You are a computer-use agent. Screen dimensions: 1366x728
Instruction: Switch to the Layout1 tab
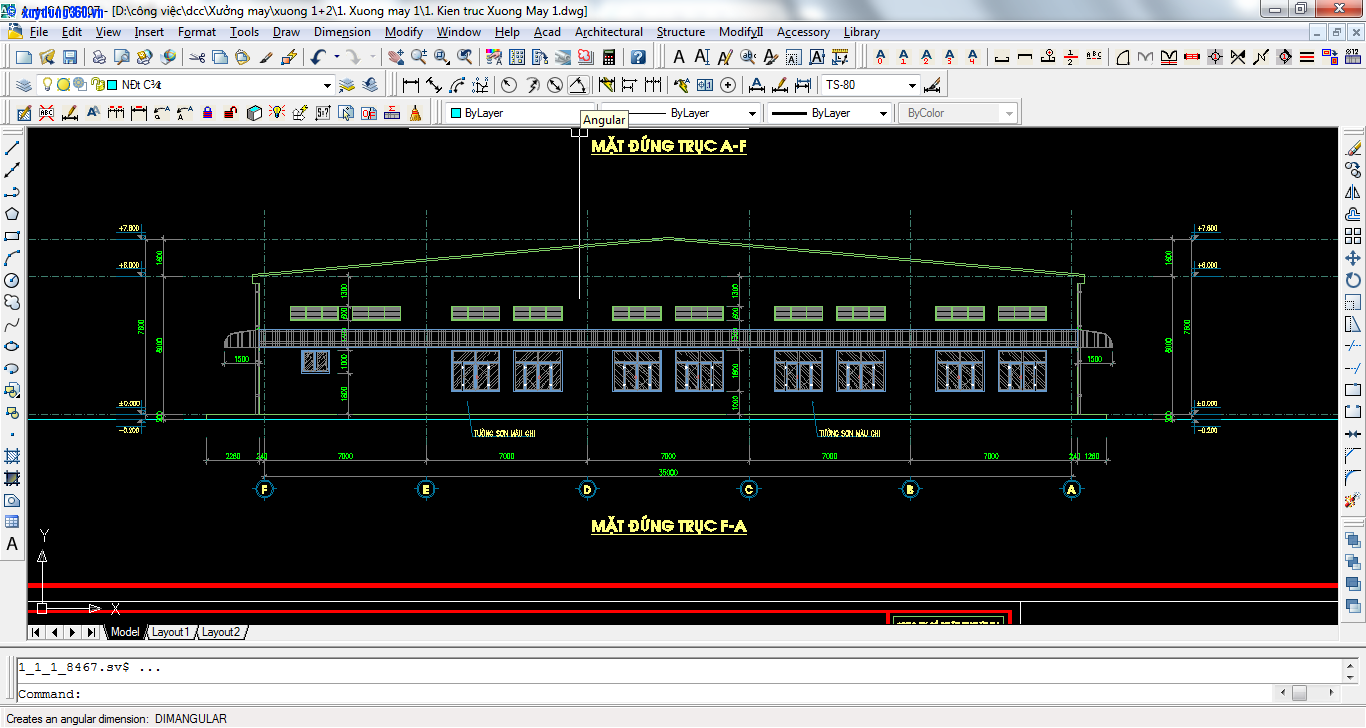170,632
